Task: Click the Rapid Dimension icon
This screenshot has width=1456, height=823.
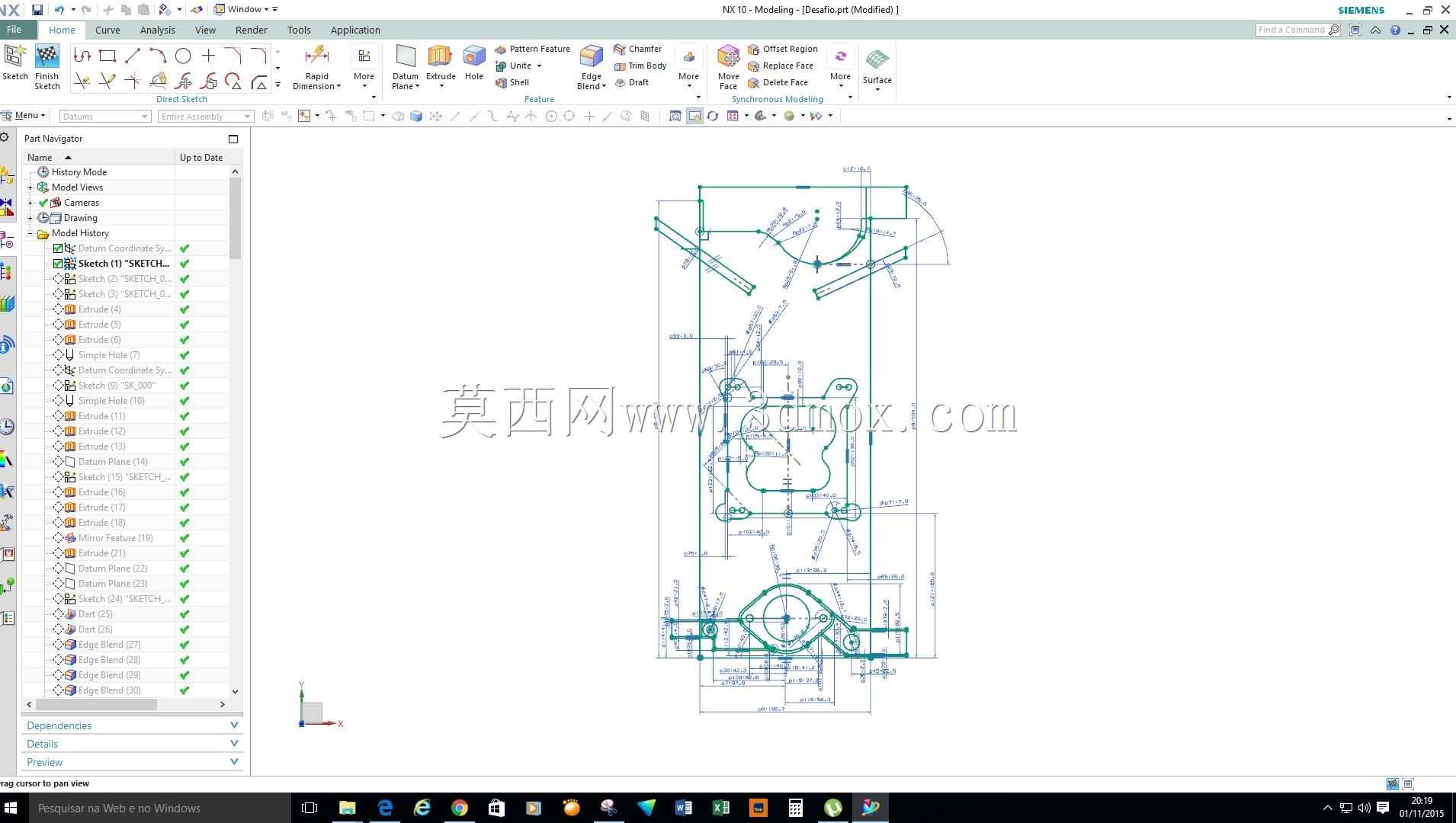Action: tap(316, 56)
